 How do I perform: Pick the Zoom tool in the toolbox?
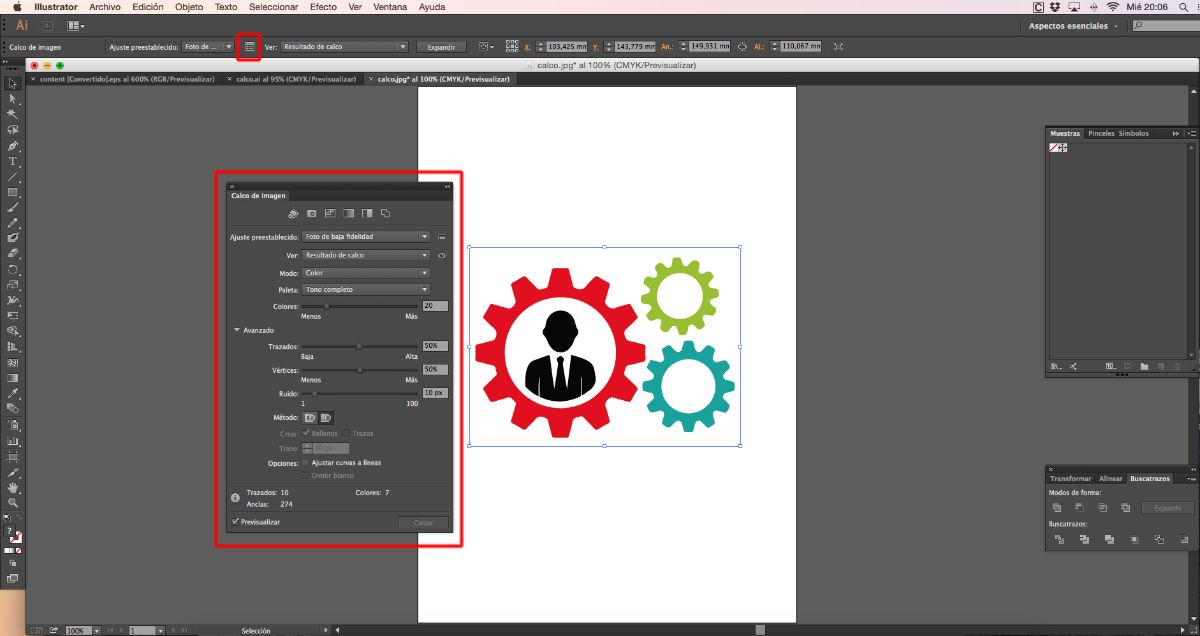click(13, 503)
